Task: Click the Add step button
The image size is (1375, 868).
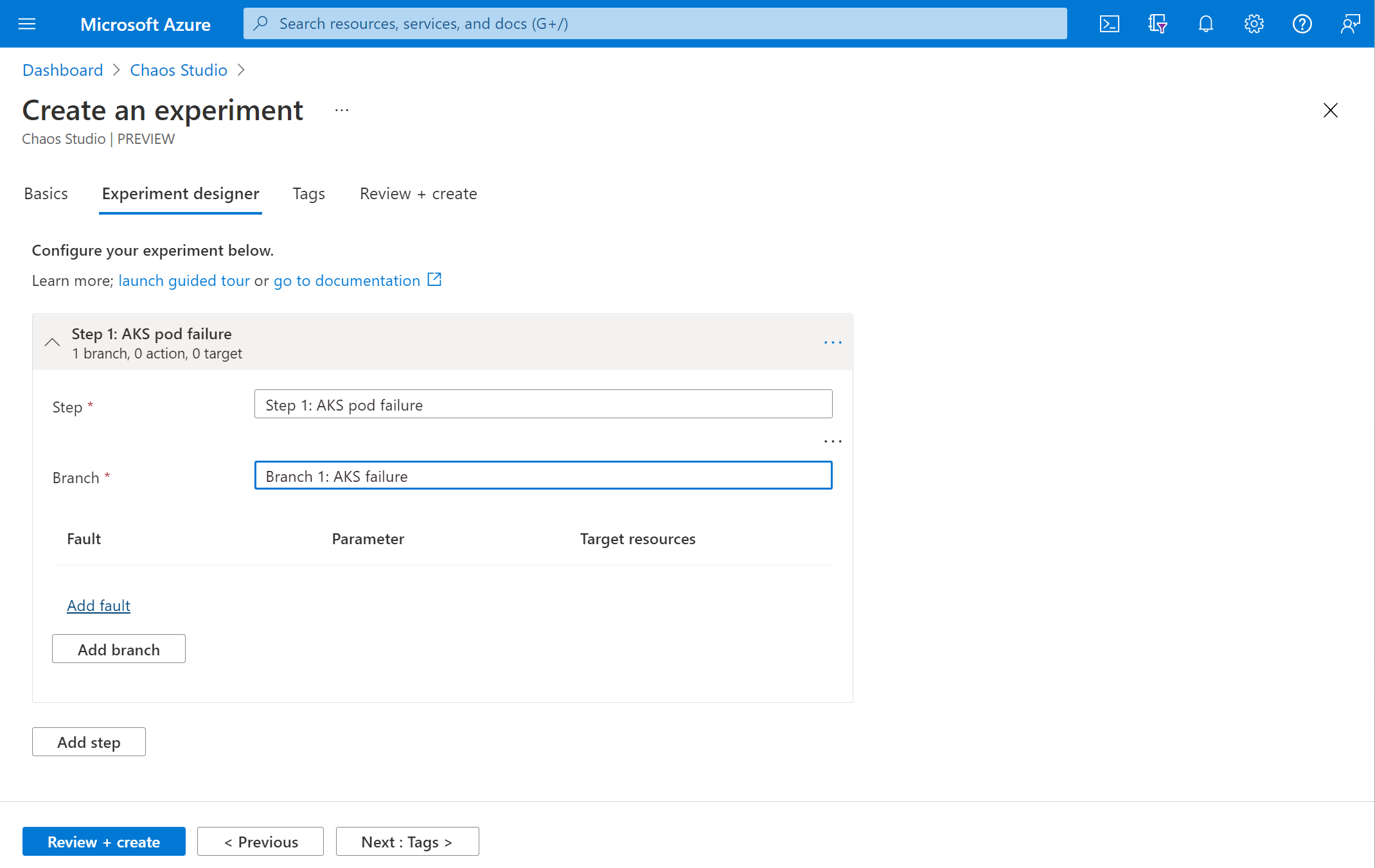Action: (x=89, y=742)
